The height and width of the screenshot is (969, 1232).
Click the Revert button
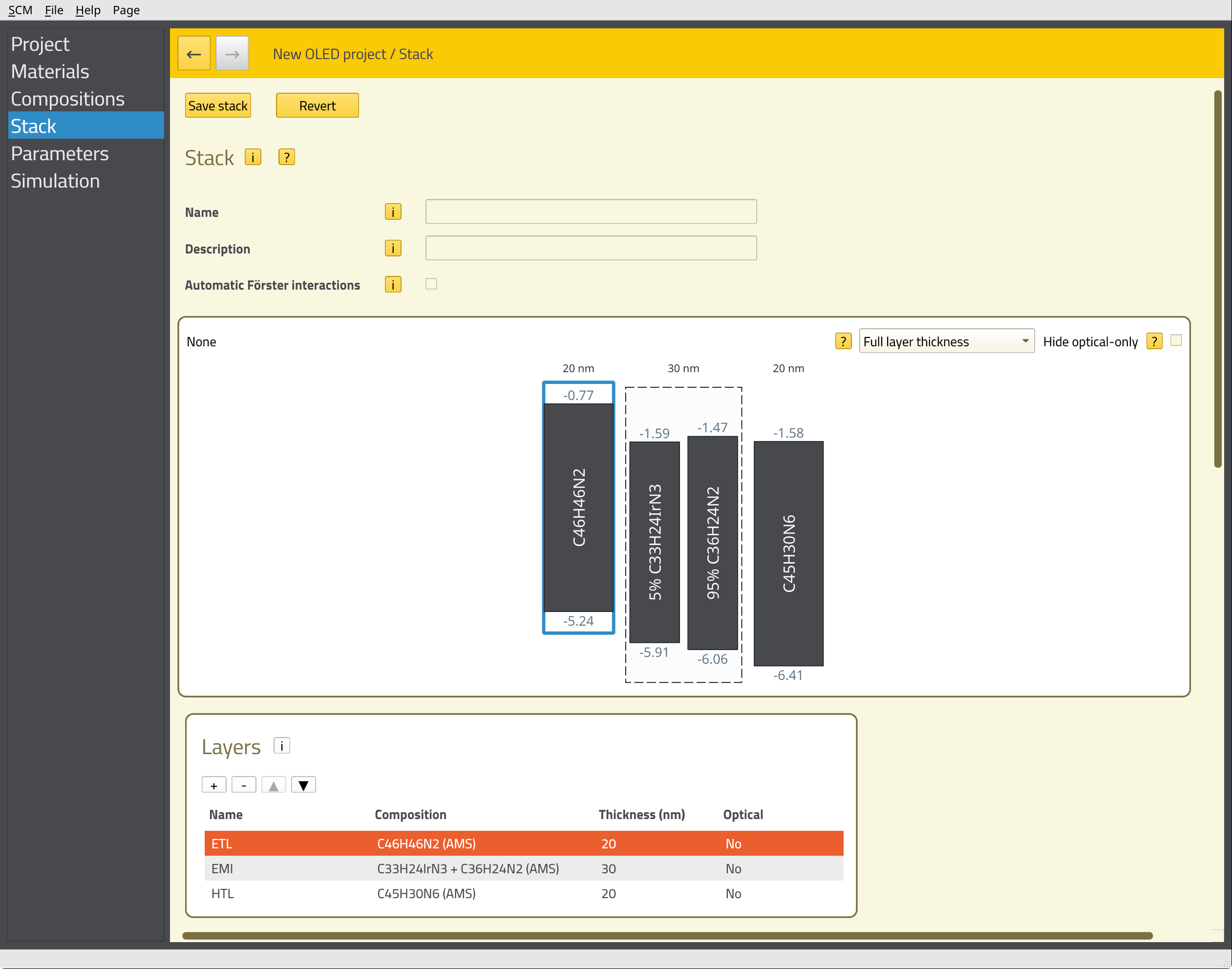tap(317, 105)
